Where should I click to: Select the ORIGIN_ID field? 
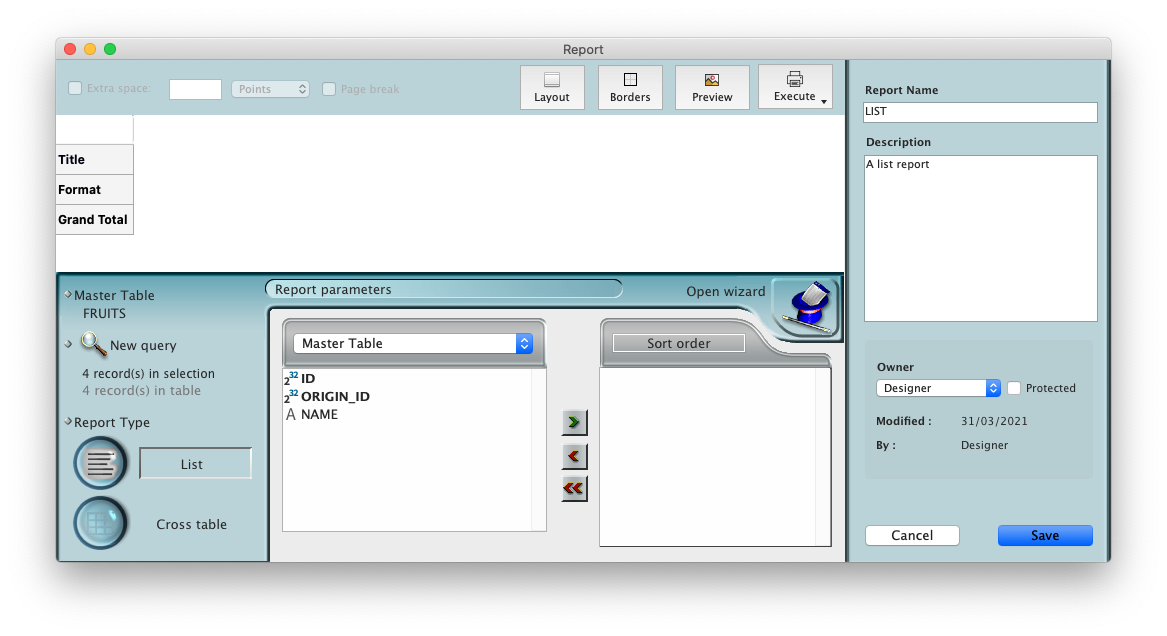[x=407, y=396]
